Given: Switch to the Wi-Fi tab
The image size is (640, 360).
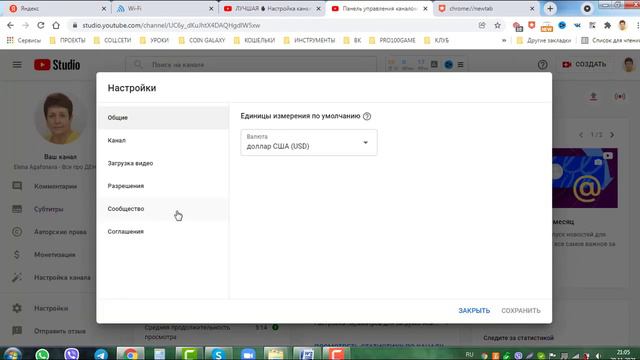Looking at the screenshot, I should click(x=164, y=9).
